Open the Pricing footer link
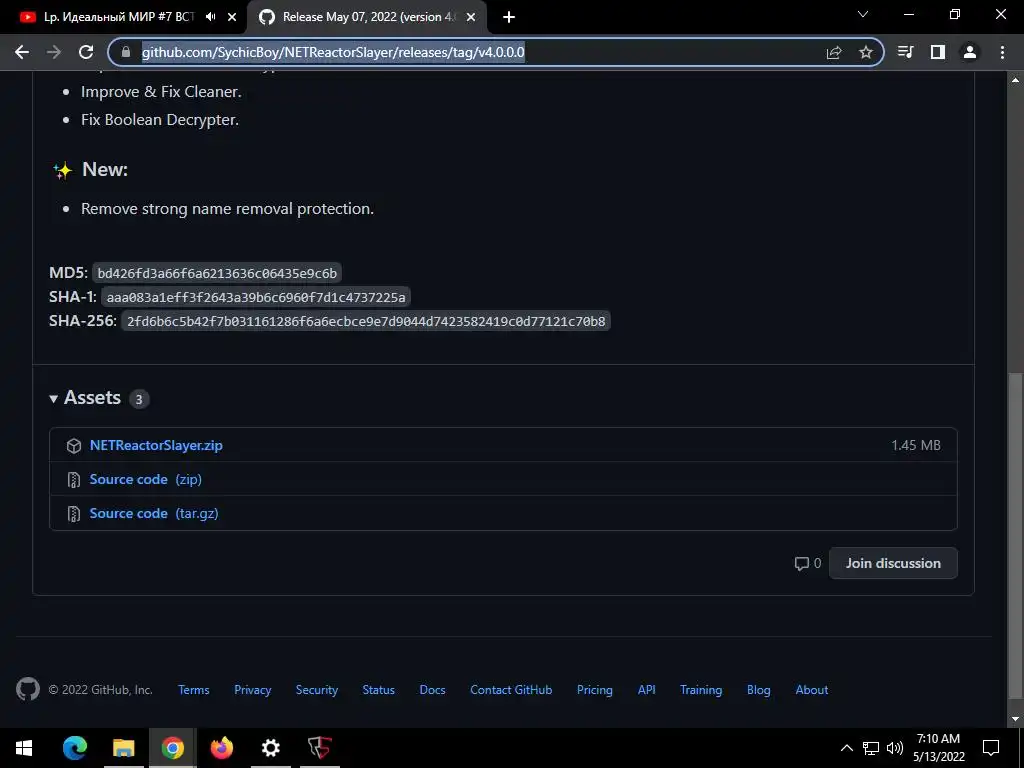This screenshot has width=1024, height=768. pyautogui.click(x=595, y=690)
